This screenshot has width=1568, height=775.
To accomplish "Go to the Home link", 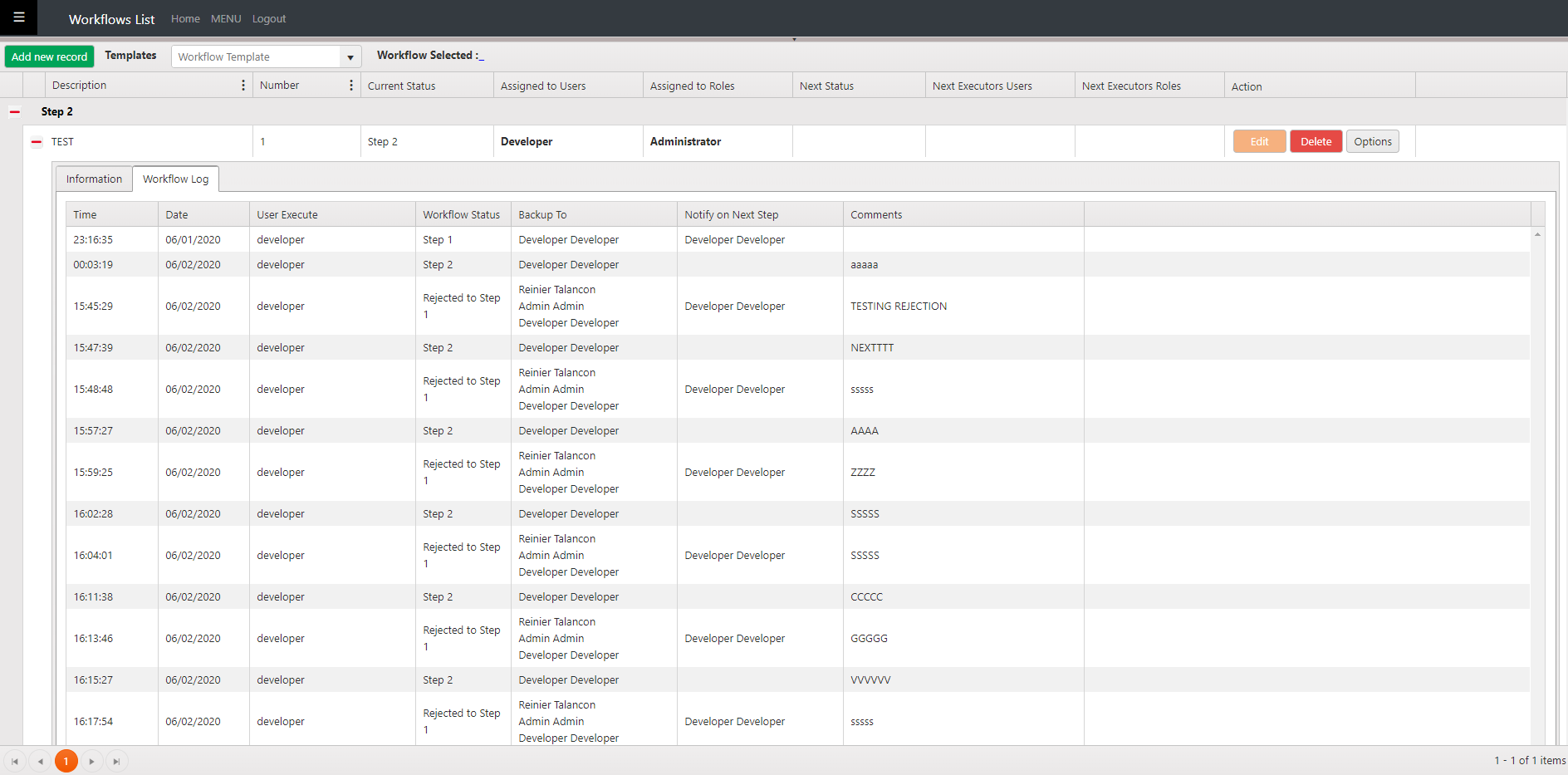I will (185, 18).
